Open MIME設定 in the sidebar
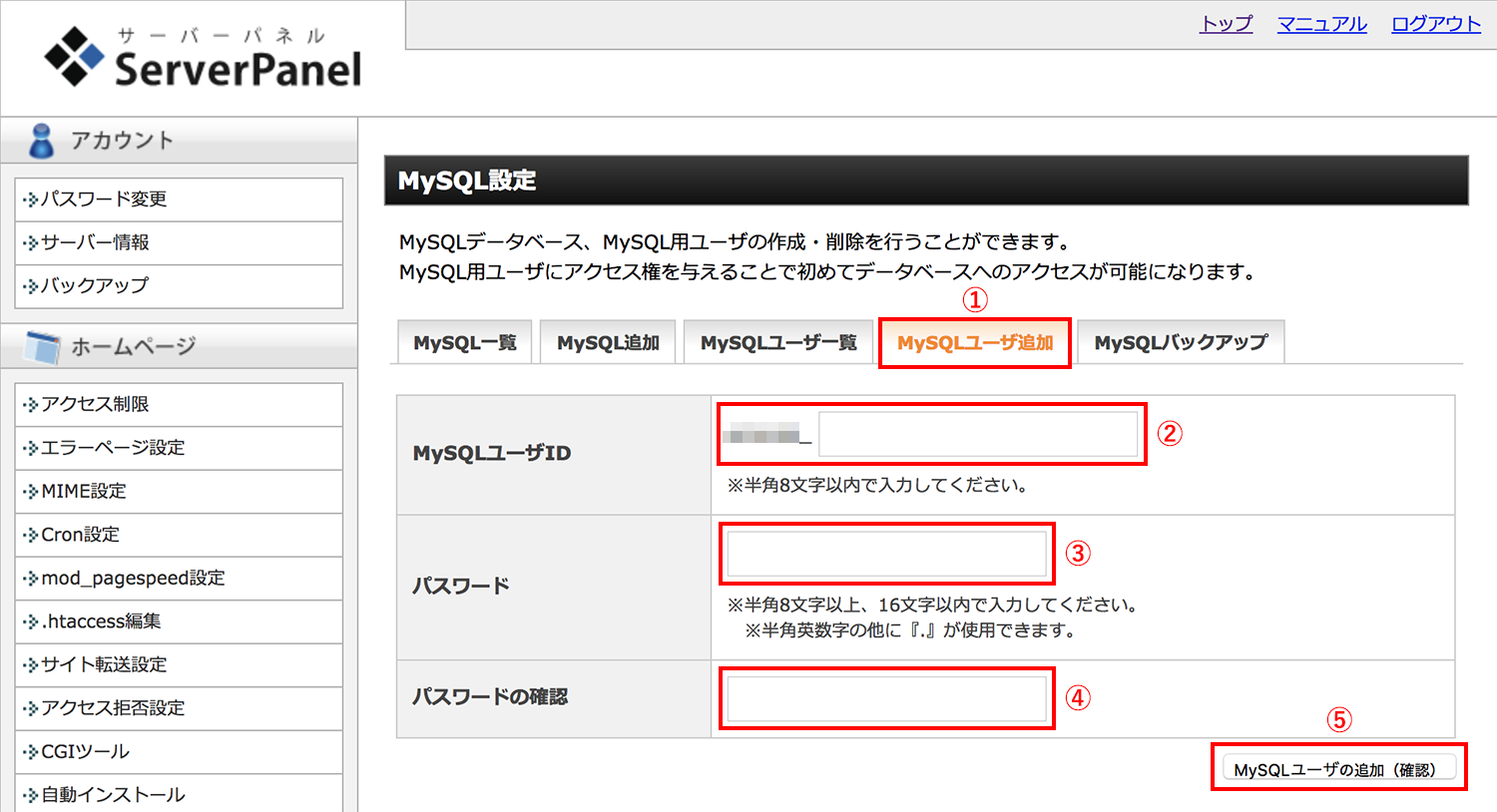This screenshot has width=1497, height=812. tap(180, 491)
